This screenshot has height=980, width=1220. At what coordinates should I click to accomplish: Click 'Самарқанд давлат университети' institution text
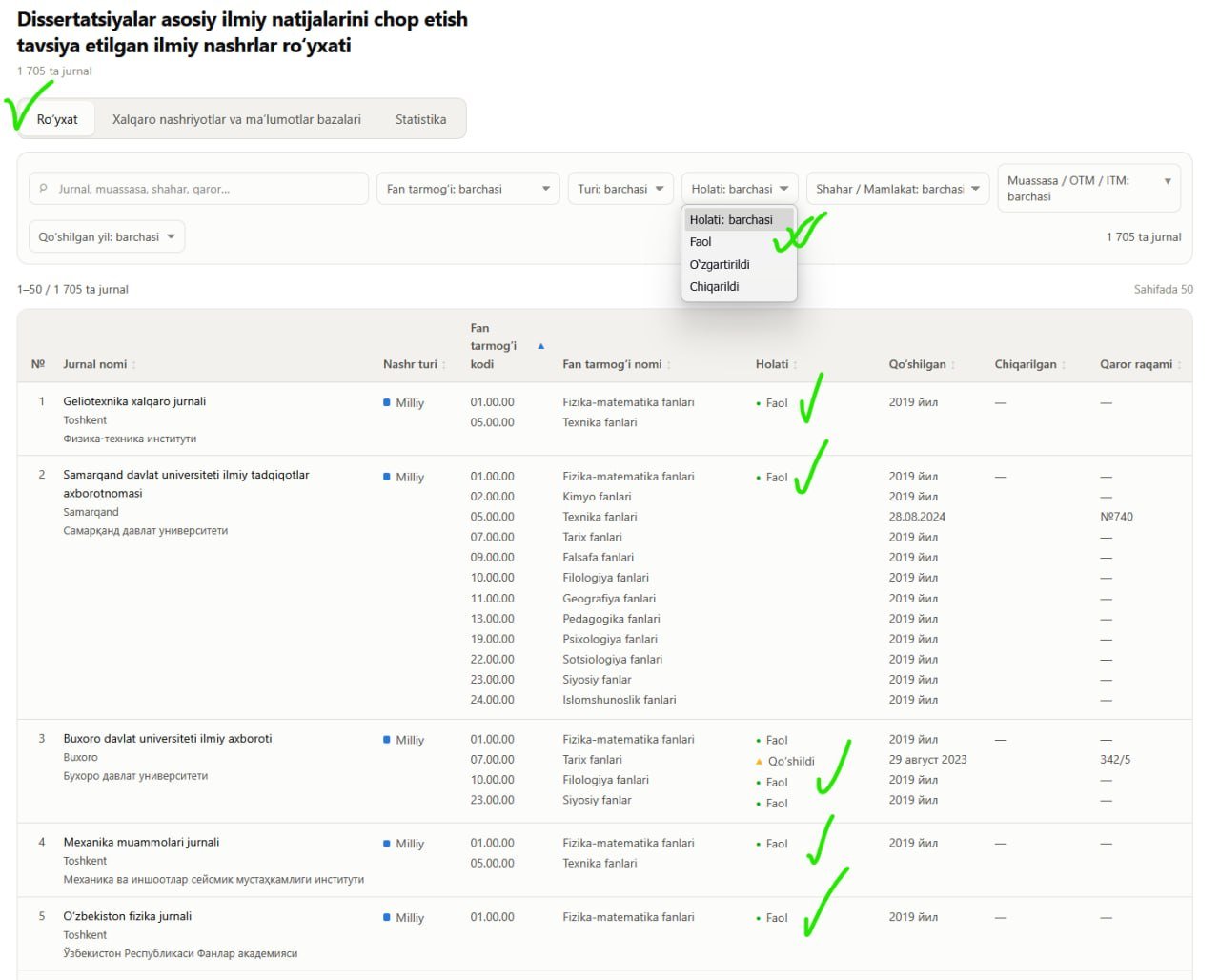point(146,531)
